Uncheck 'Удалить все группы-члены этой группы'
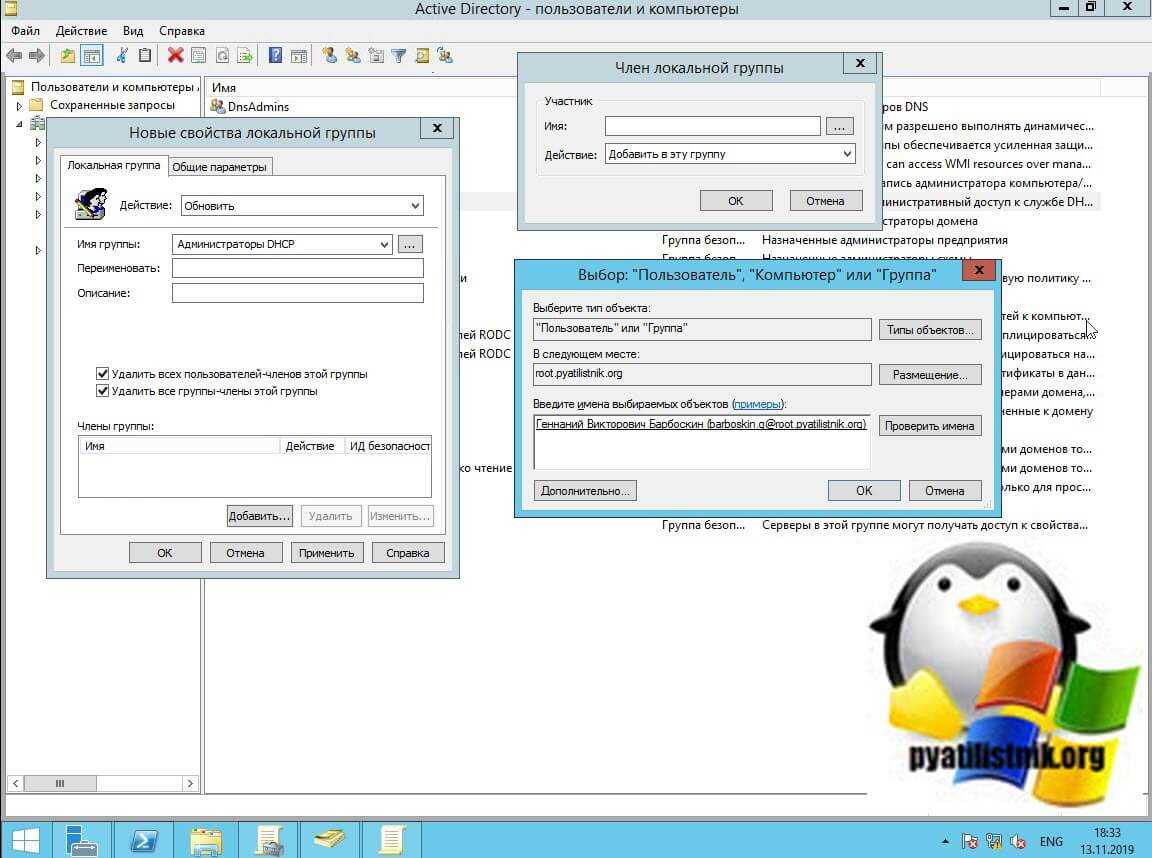Screen dimensions: 1152x858 (x=102, y=391)
